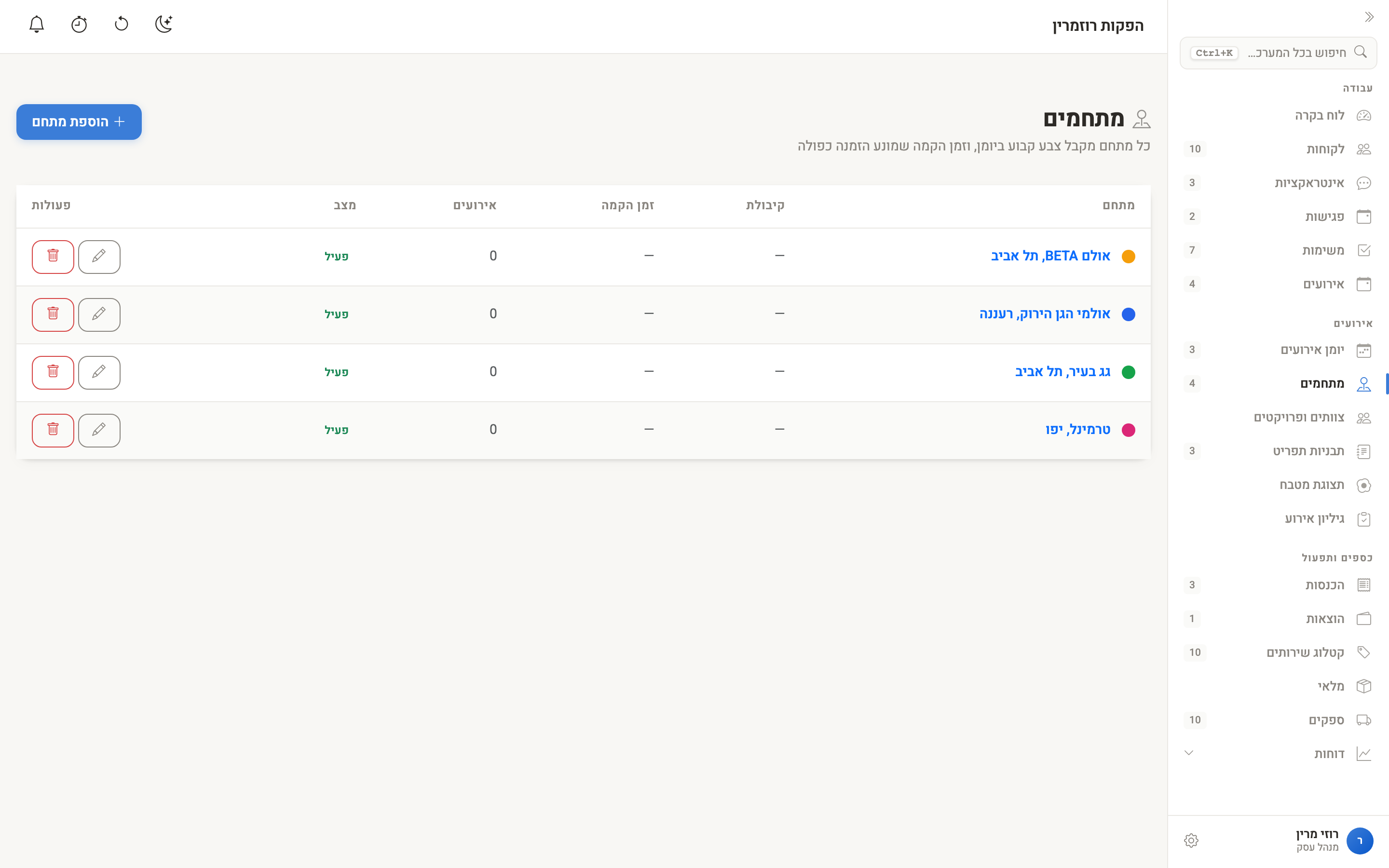Edit the אולם BETA venue with the pencil icon

[99, 256]
